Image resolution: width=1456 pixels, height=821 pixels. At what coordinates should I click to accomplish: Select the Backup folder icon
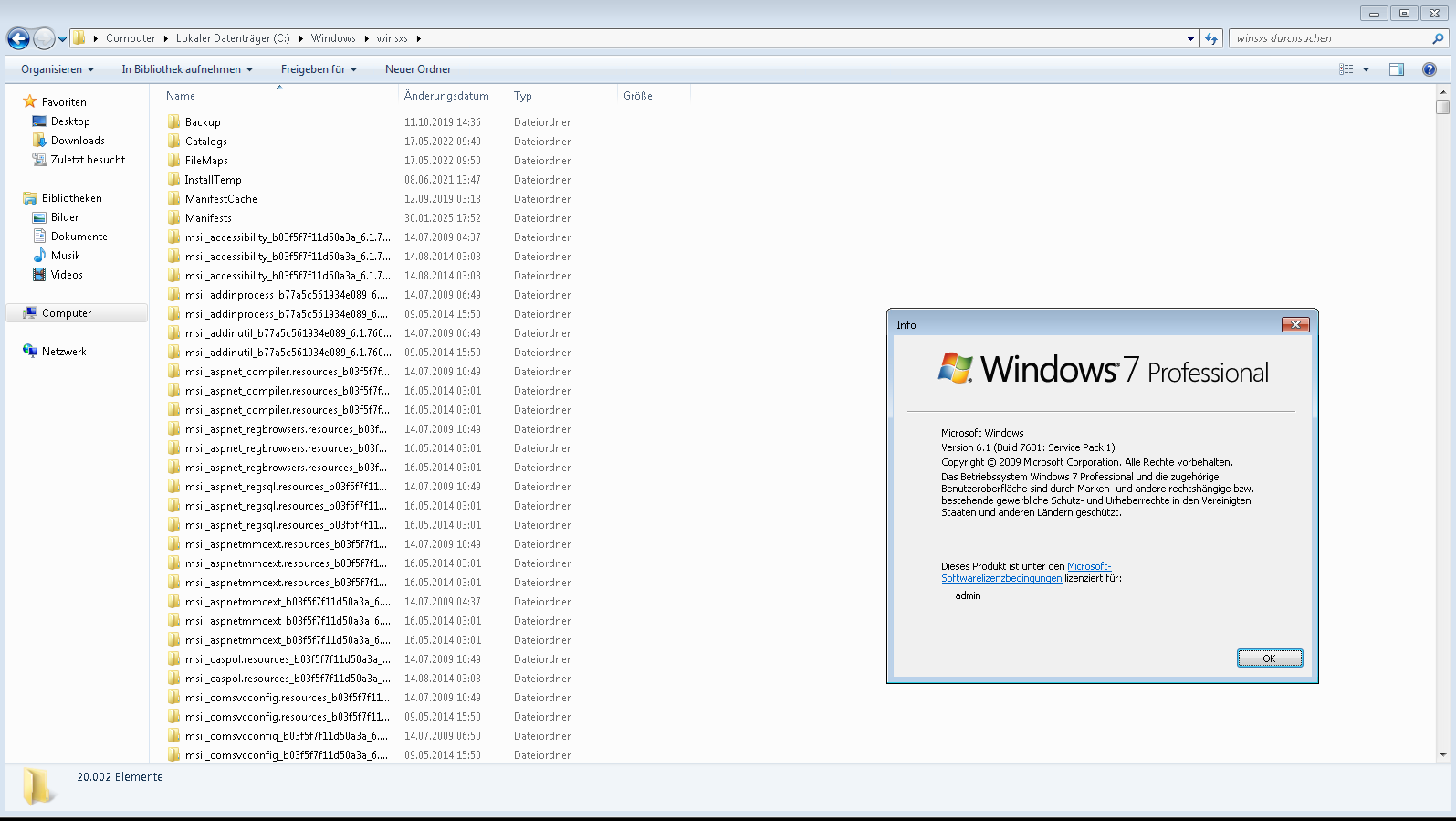click(173, 121)
